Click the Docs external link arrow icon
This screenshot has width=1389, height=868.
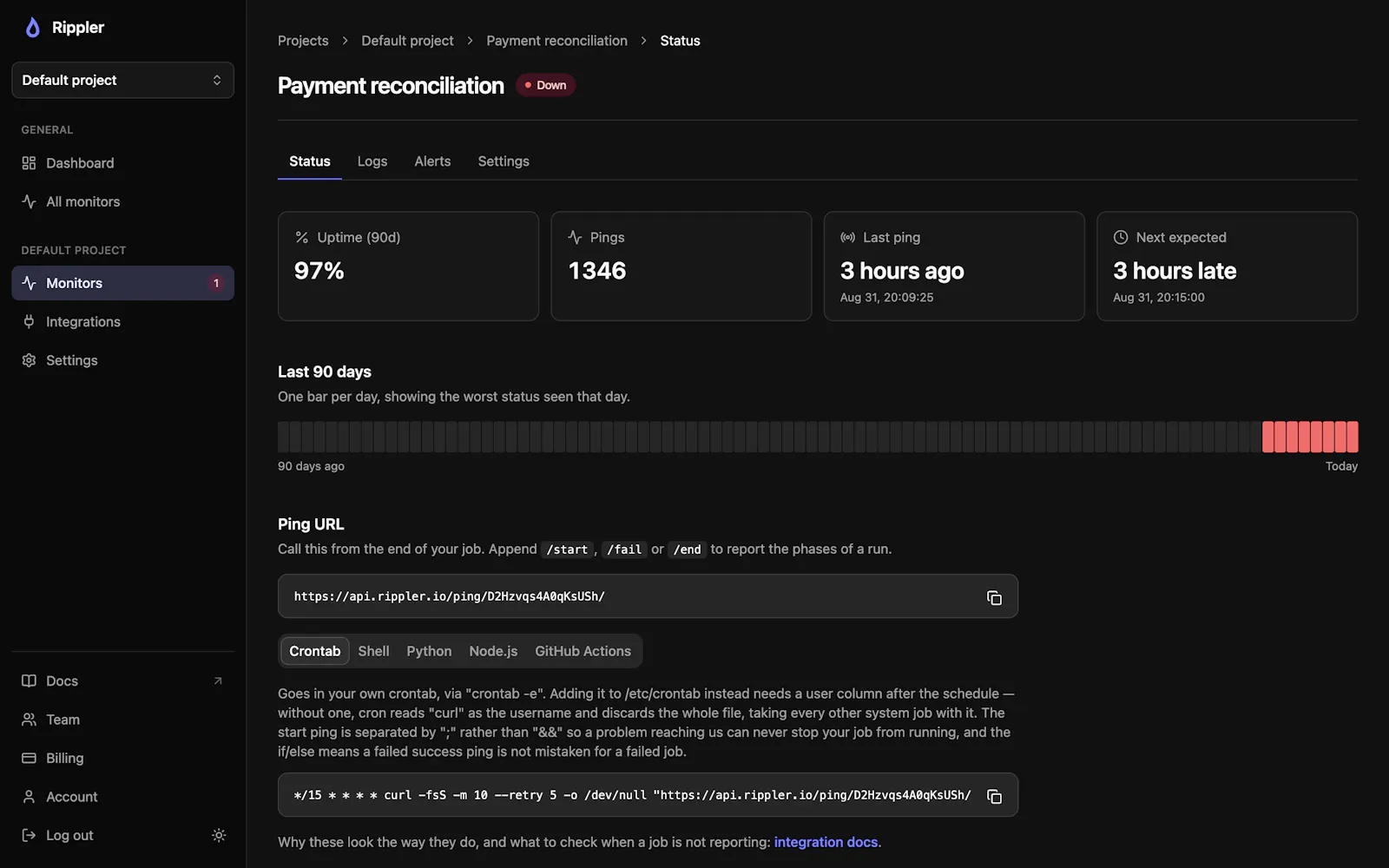[x=218, y=681]
